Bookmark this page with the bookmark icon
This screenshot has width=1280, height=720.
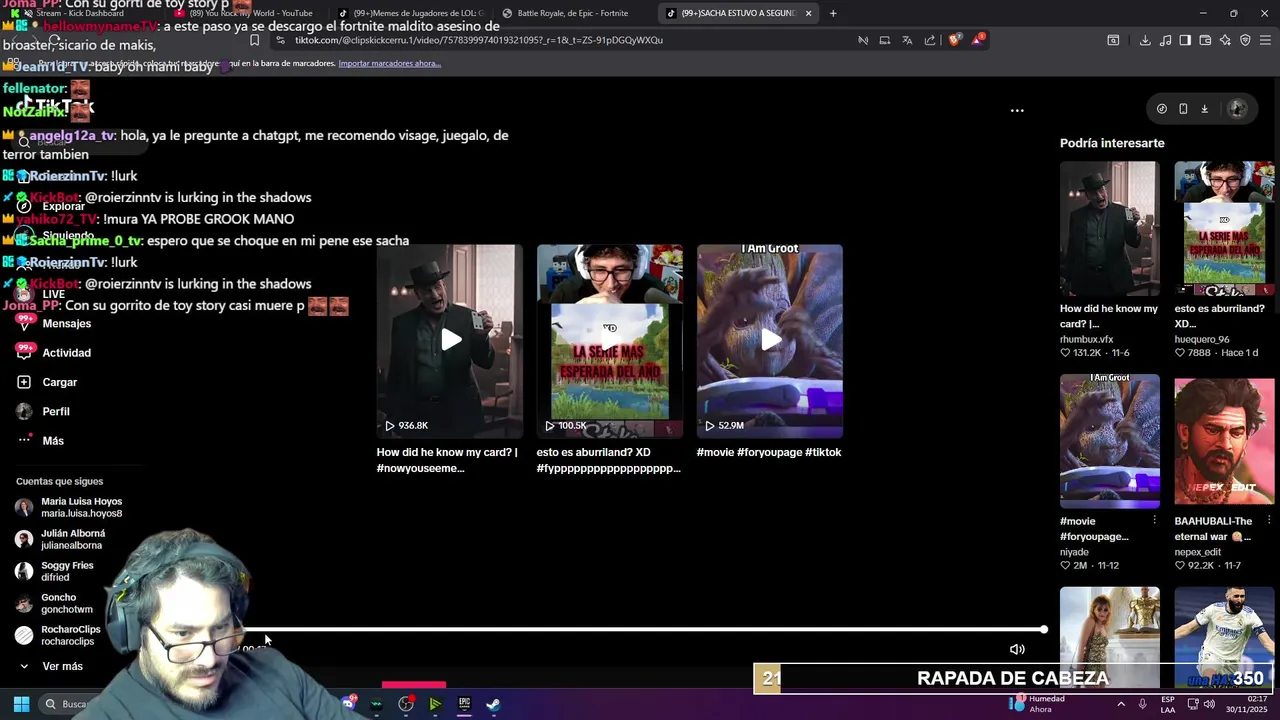(x=254, y=40)
